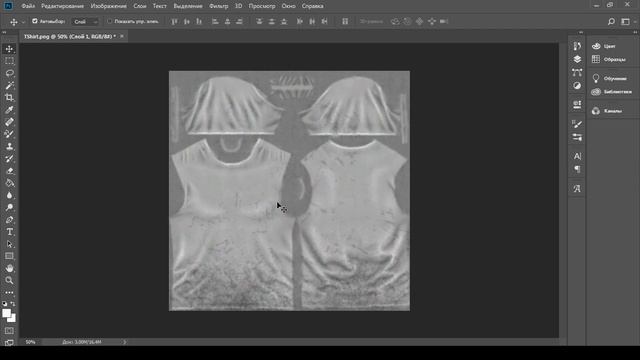Open the Редактирование menu
Image resolution: width=640 pixels, height=360 pixels.
point(62,6)
